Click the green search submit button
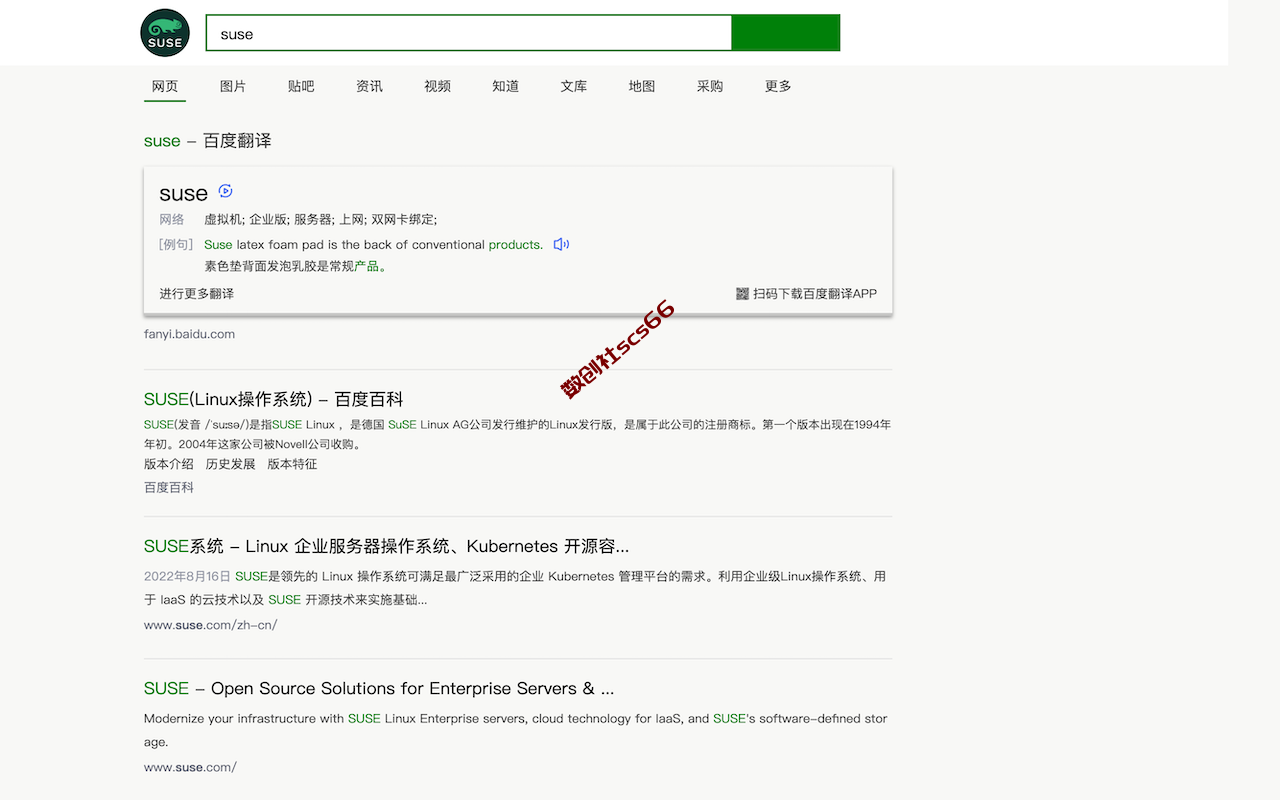 786,33
